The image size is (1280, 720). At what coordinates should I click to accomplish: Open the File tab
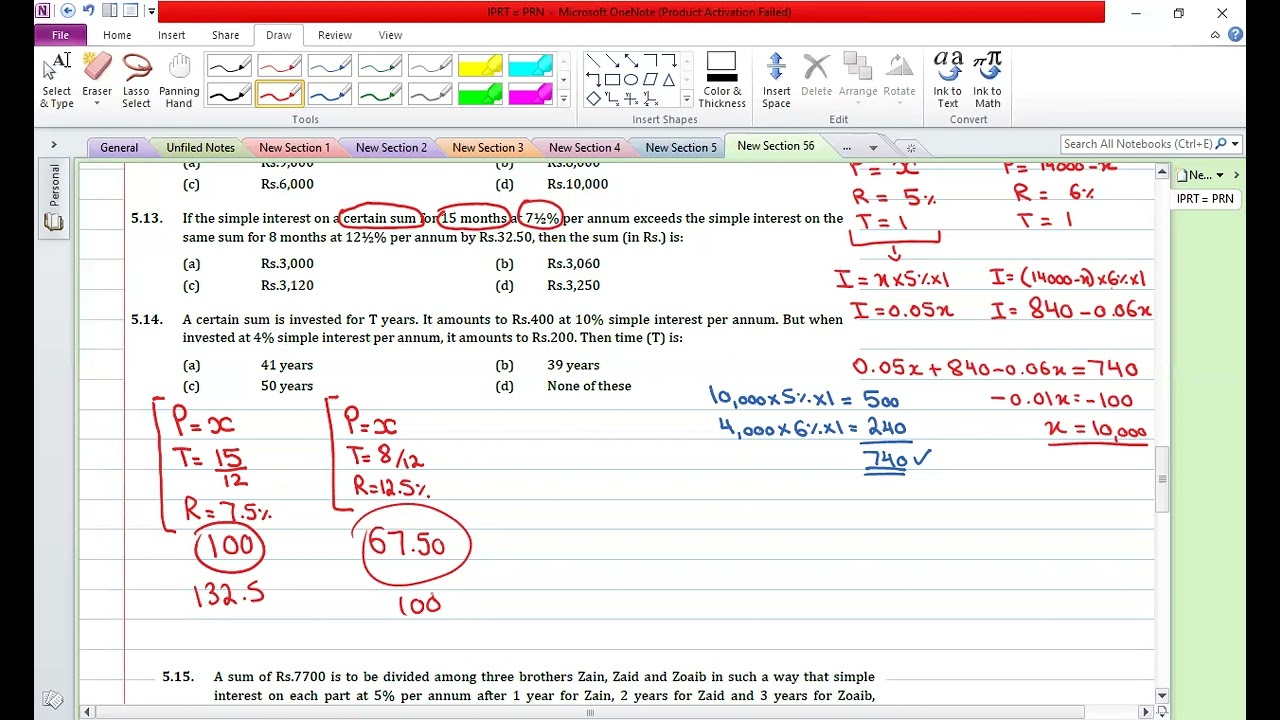pyautogui.click(x=60, y=35)
